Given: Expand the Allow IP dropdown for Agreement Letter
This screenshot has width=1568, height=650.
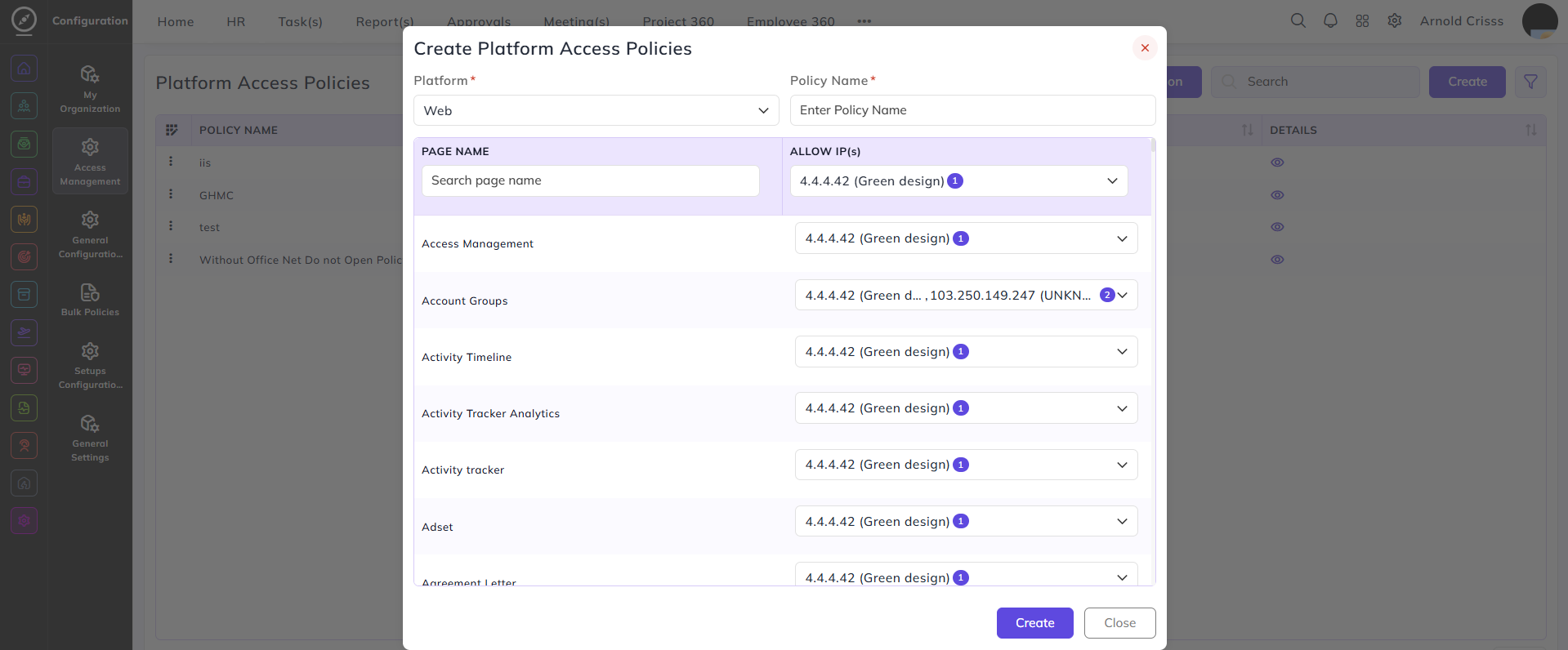Looking at the screenshot, I should (x=966, y=575).
